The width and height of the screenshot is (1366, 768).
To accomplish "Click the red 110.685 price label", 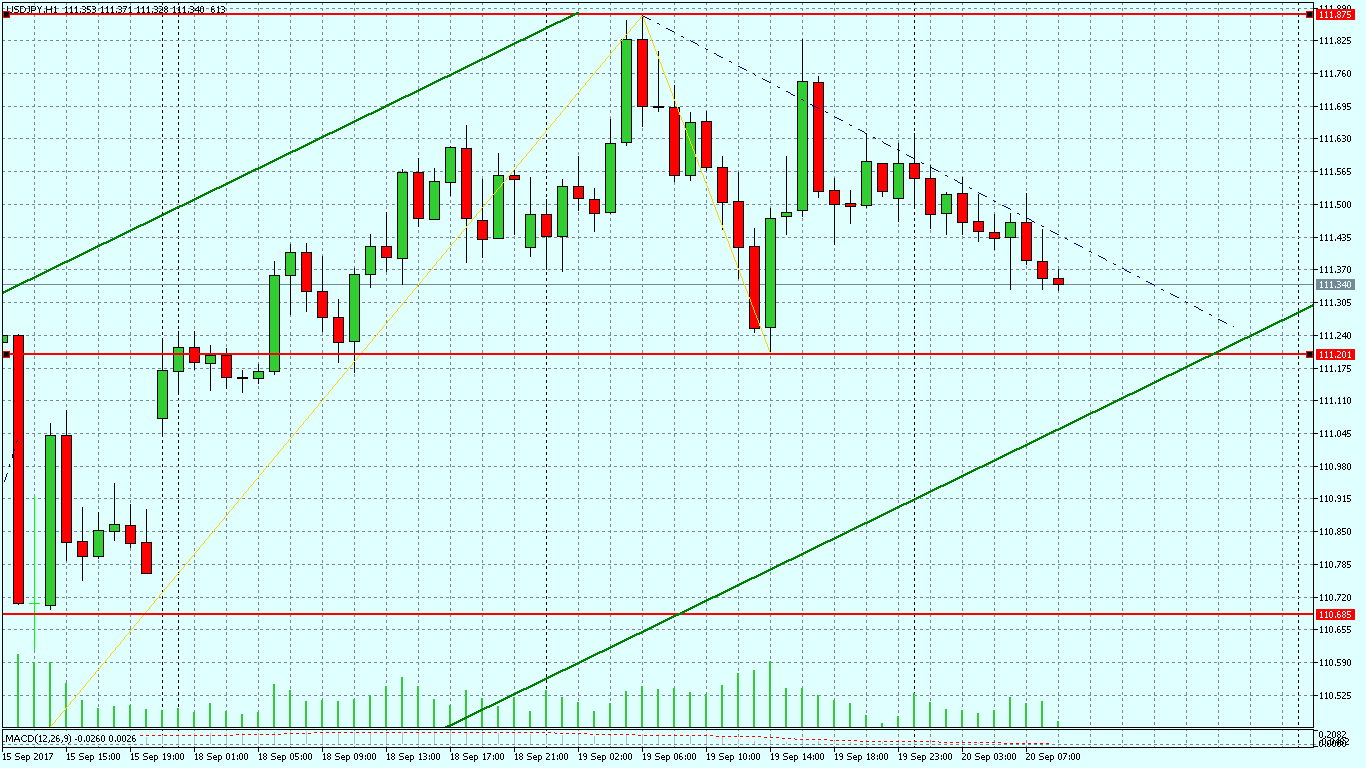I will tap(1335, 614).
